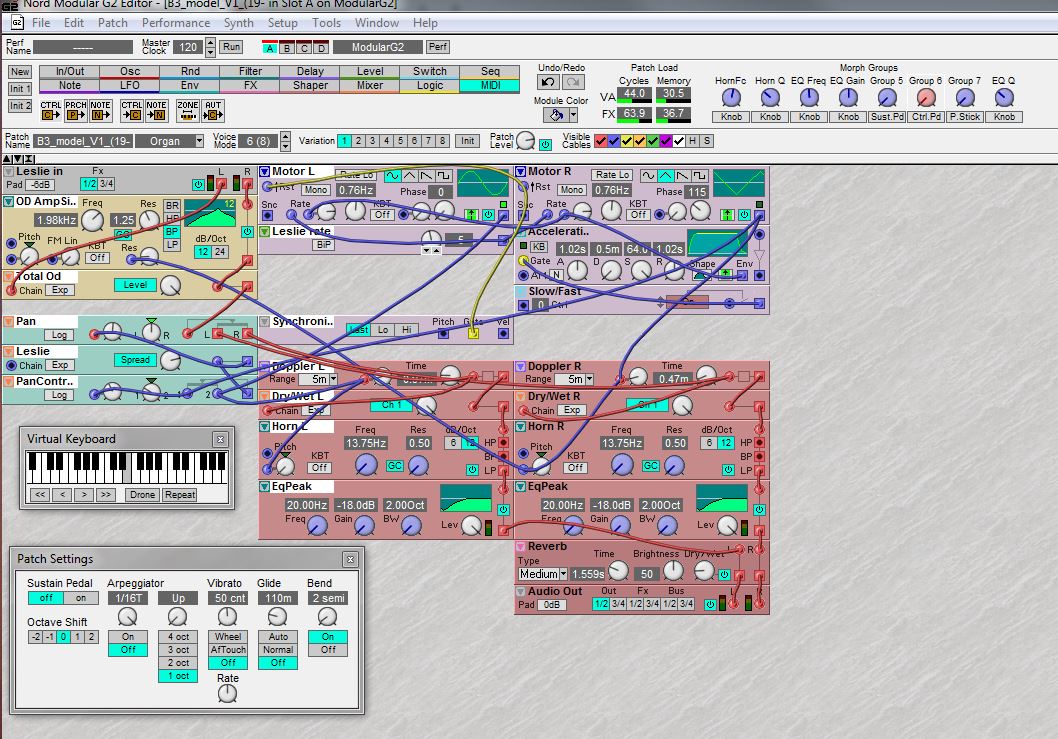Click the Module Color paint bucket
This screenshot has width=1058, height=739.
557,115
